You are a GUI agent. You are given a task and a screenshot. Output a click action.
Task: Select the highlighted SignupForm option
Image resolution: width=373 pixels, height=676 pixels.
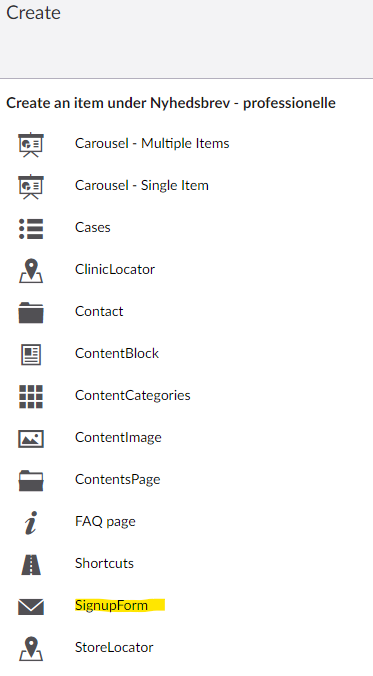pos(111,605)
